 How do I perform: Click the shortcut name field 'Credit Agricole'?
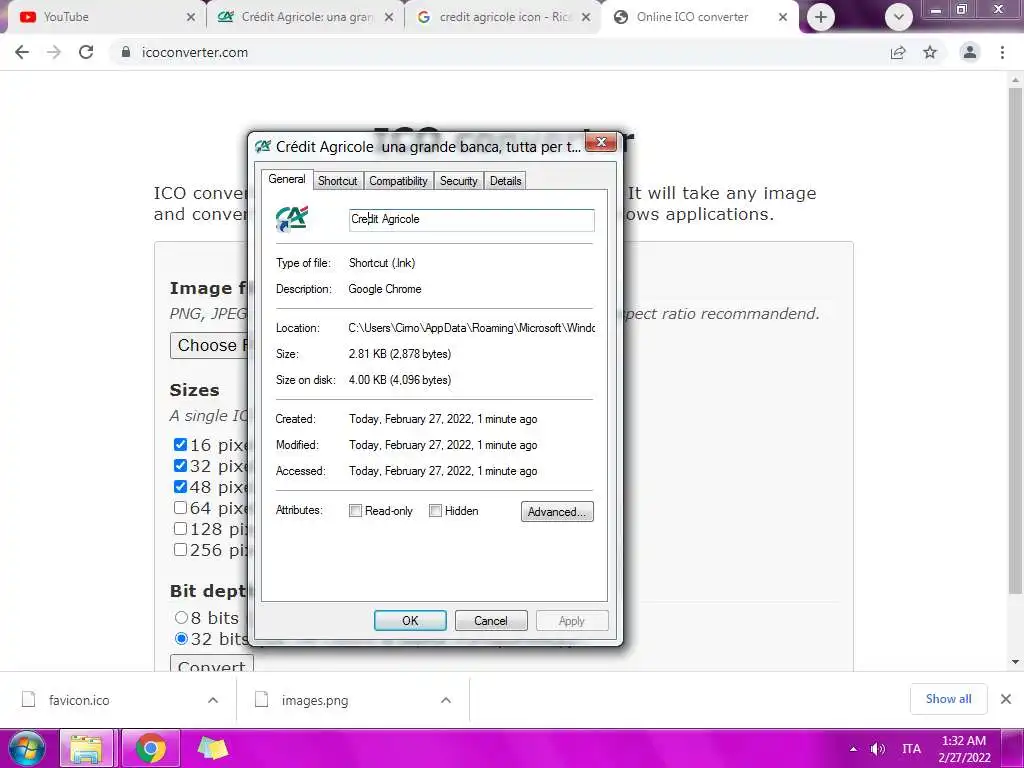pyautogui.click(x=472, y=219)
